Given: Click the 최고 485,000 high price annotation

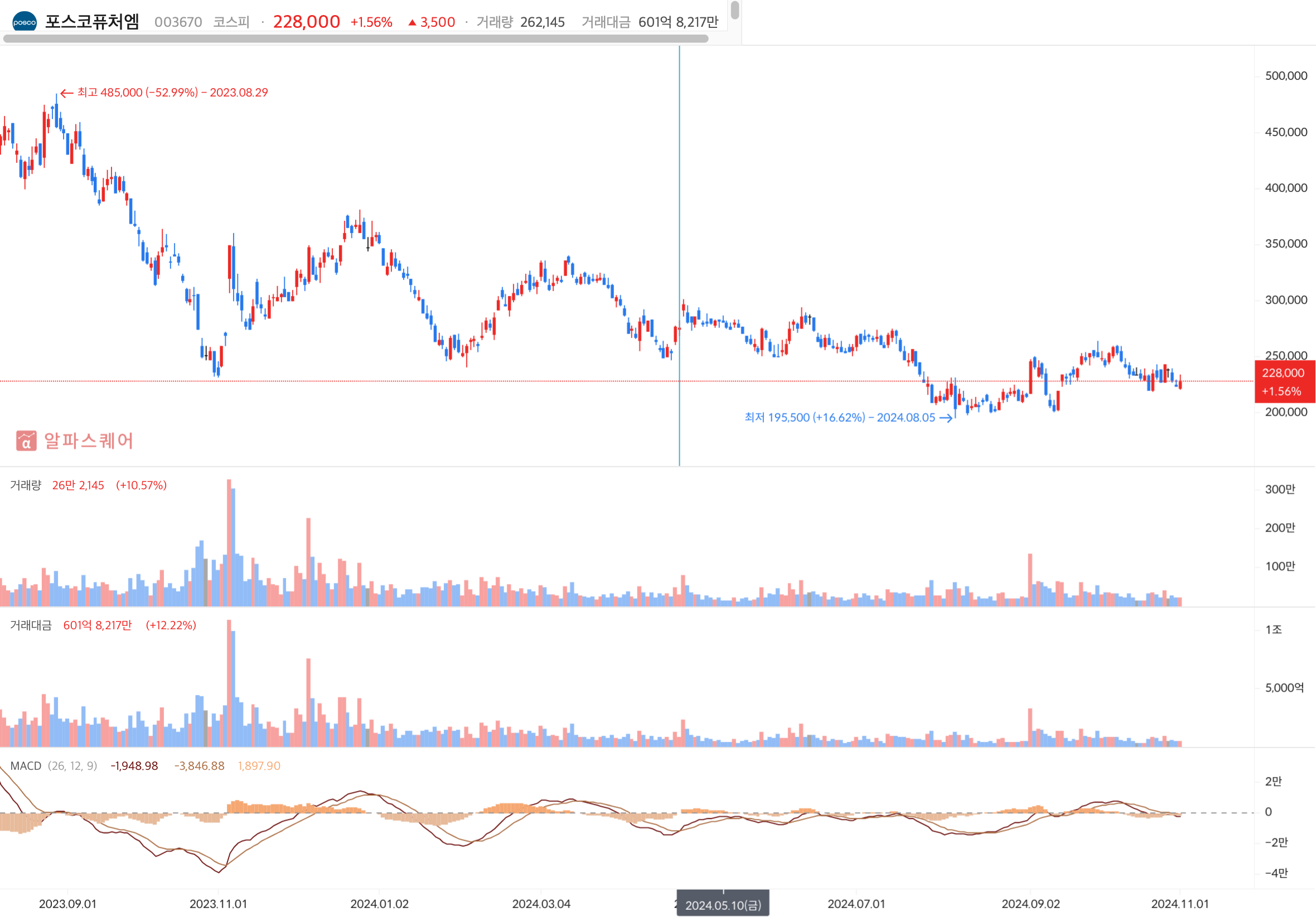Looking at the screenshot, I should click(x=164, y=93).
